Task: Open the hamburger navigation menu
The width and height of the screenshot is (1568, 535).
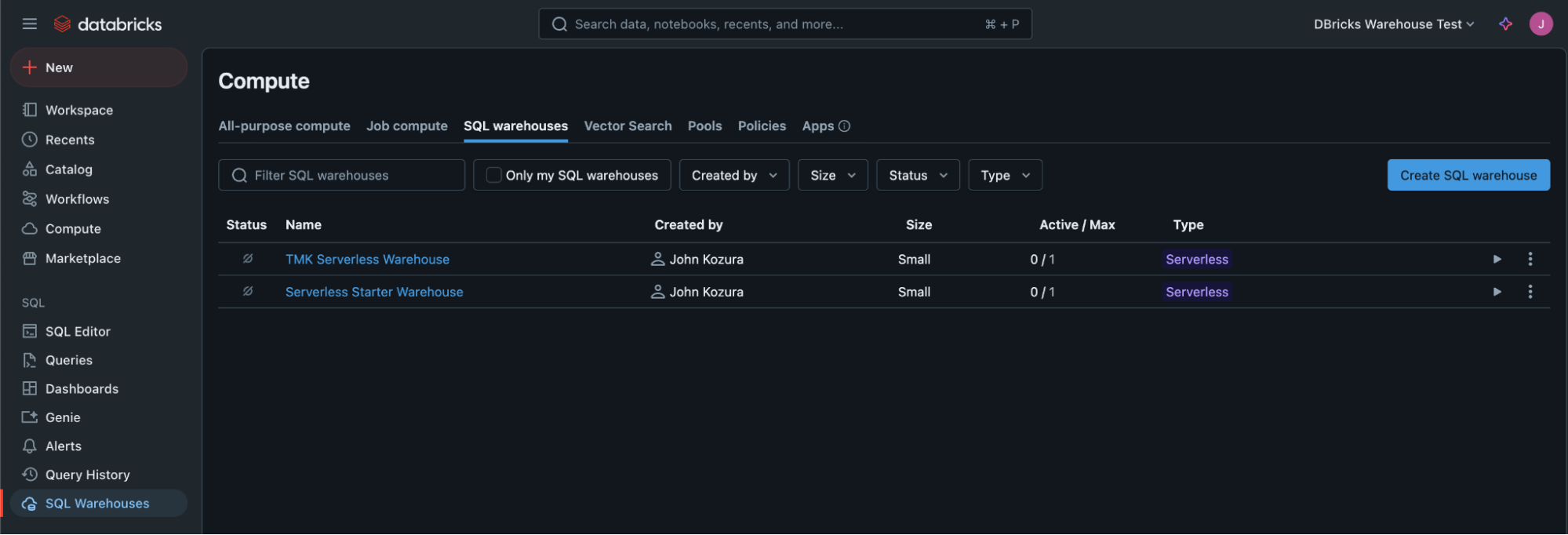Action: coord(30,24)
